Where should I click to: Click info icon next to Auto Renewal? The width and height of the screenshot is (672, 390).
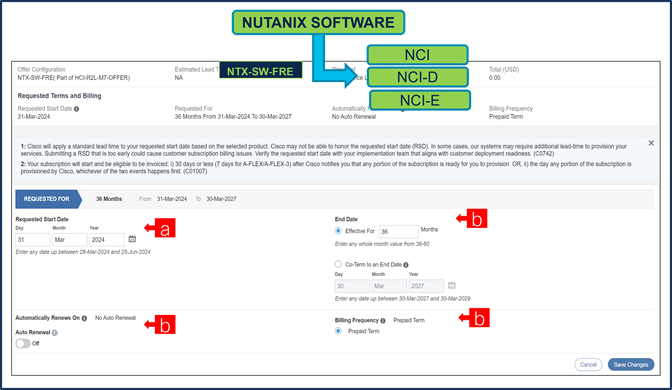pyautogui.click(x=55, y=333)
